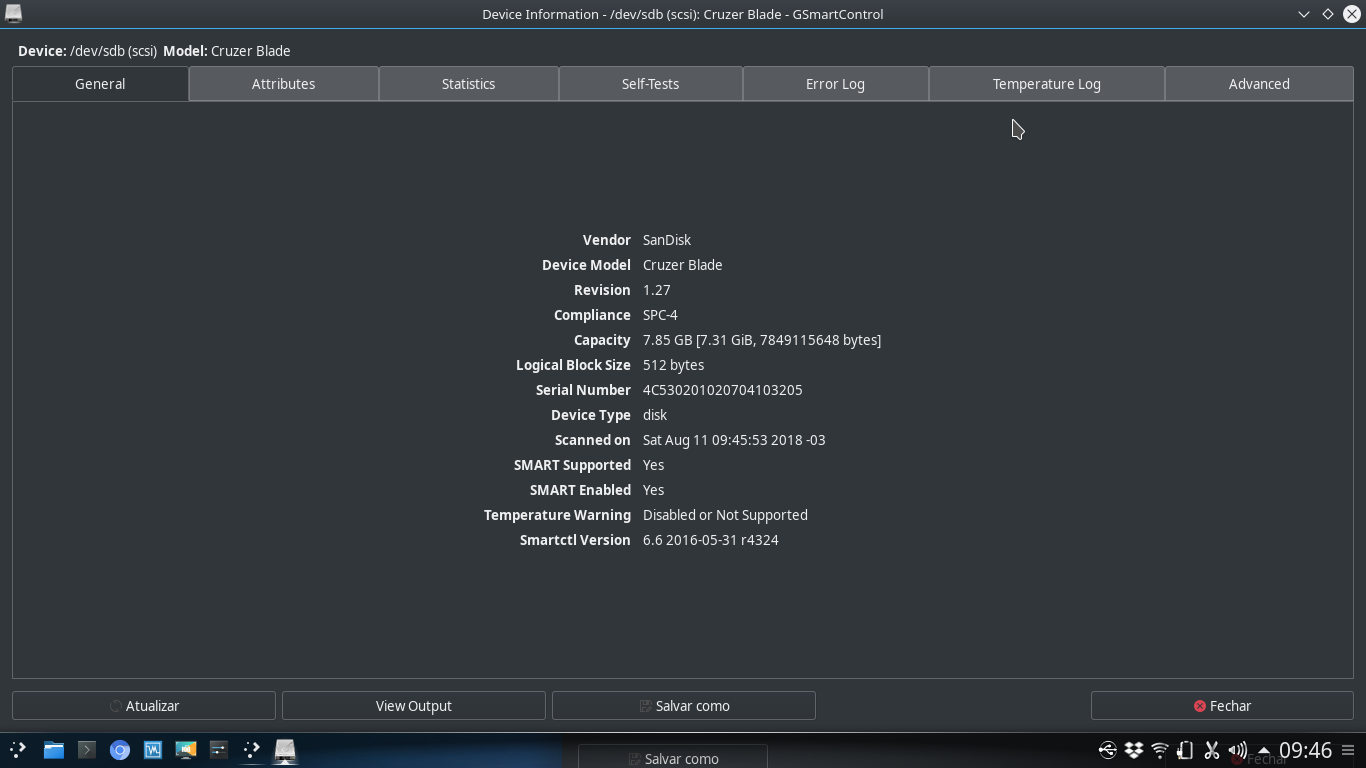View the Temperature Log tab
1366x768 pixels.
coord(1046,84)
